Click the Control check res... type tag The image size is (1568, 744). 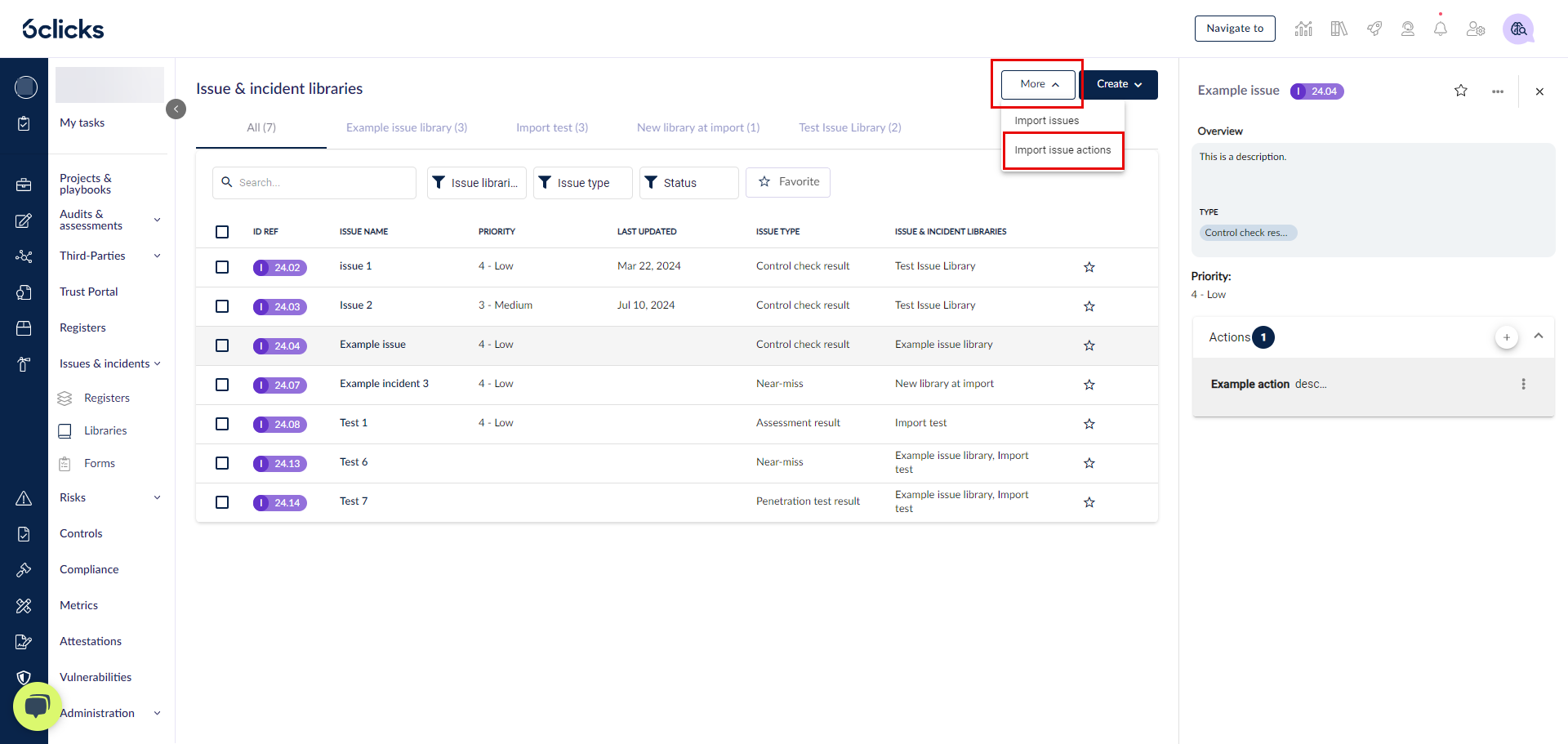coord(1247,233)
